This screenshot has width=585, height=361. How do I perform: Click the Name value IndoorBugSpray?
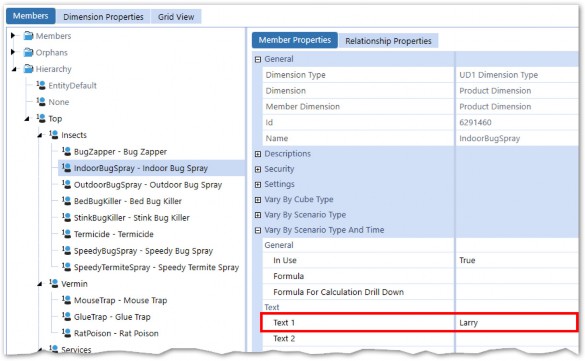[x=489, y=138]
